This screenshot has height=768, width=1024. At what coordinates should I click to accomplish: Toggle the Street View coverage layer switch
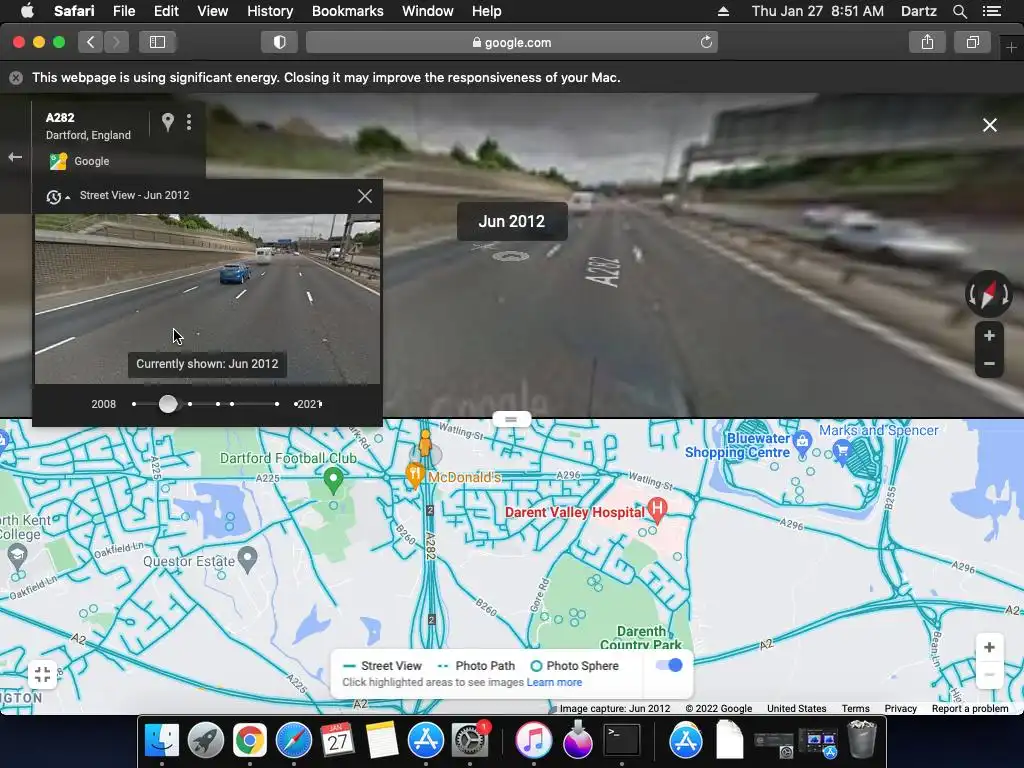[x=669, y=665]
